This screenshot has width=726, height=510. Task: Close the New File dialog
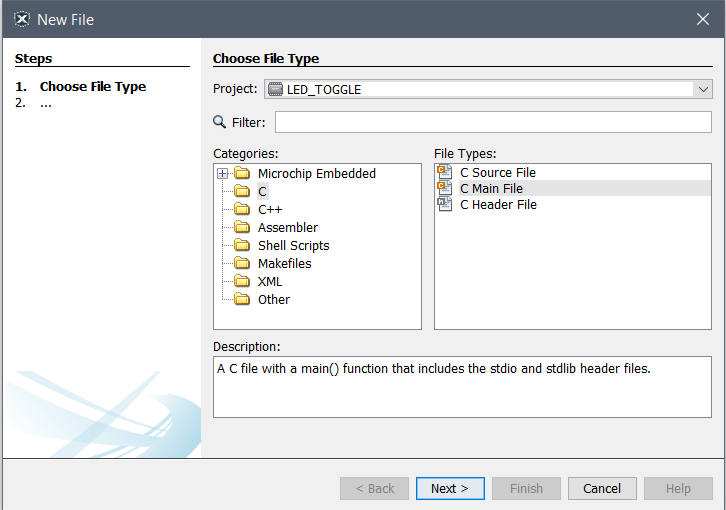(x=703, y=19)
